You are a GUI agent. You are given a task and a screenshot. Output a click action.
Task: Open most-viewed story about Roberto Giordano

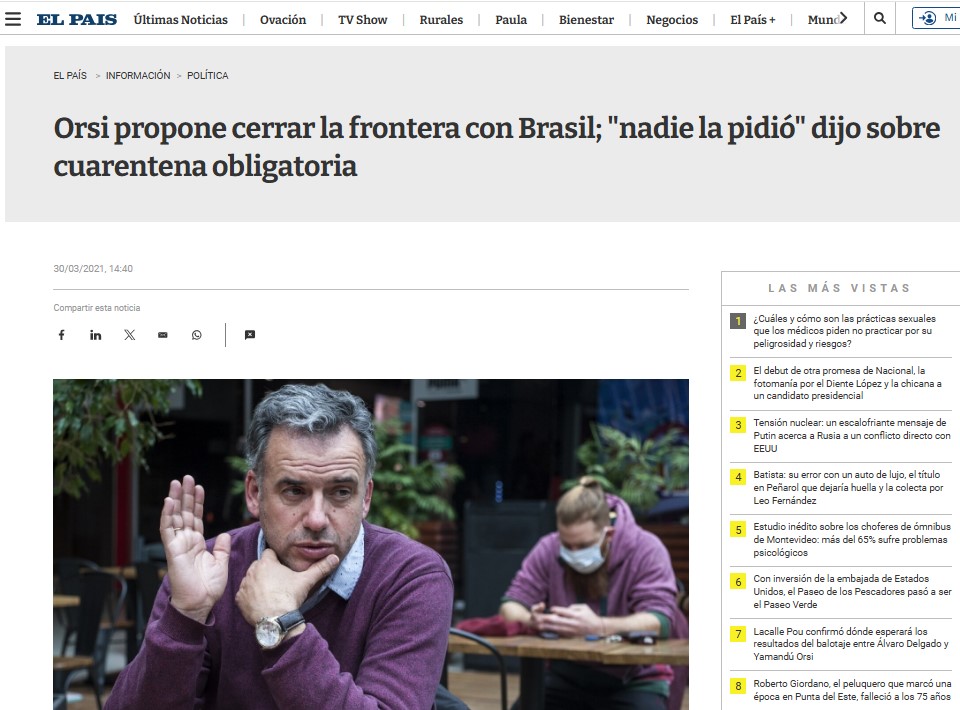(x=852, y=690)
